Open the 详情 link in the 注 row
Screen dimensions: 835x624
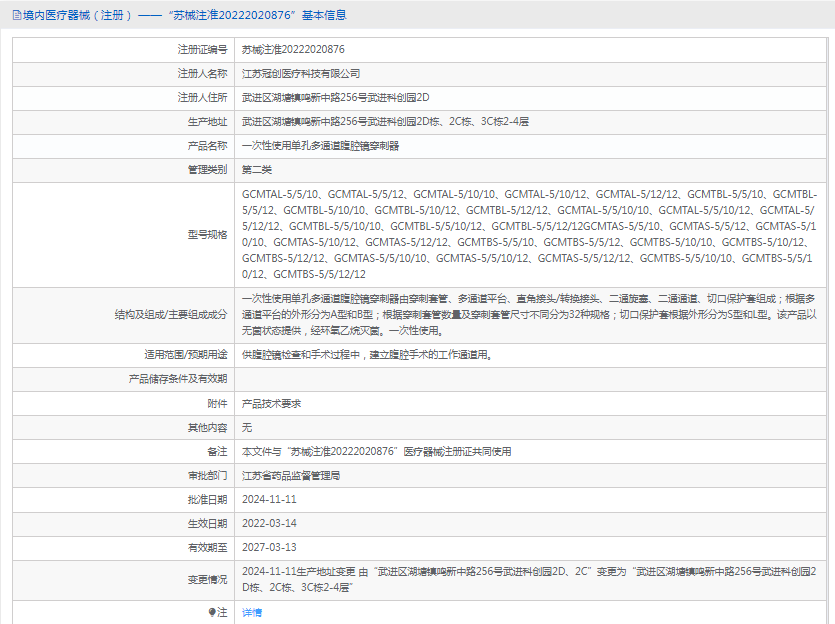[x=252, y=612]
